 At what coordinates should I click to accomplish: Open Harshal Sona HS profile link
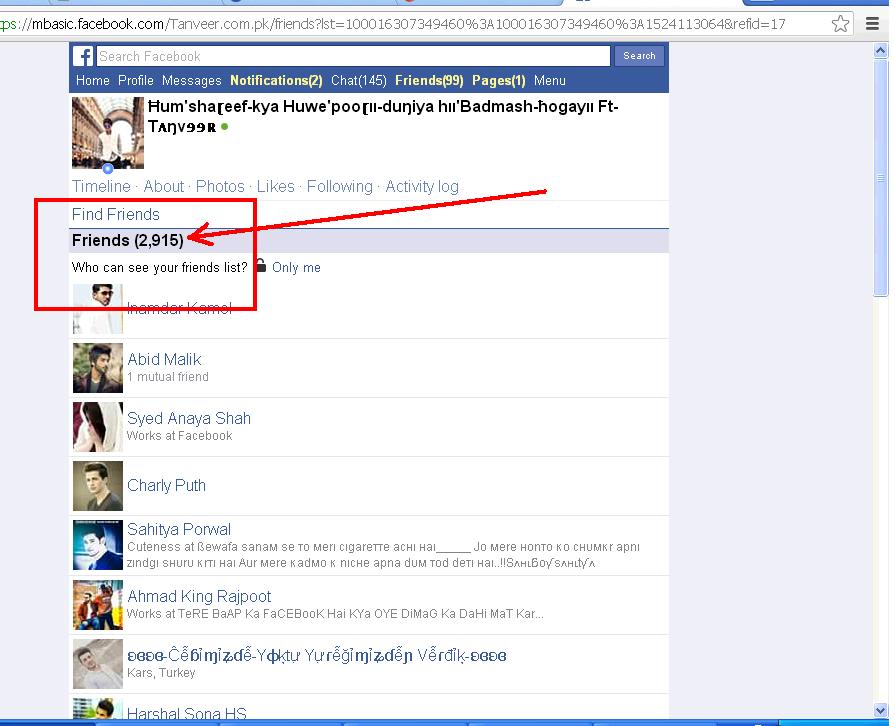pos(187,713)
